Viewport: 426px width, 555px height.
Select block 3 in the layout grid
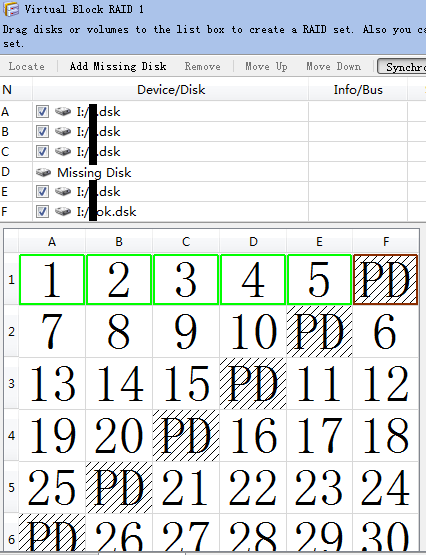tap(186, 279)
